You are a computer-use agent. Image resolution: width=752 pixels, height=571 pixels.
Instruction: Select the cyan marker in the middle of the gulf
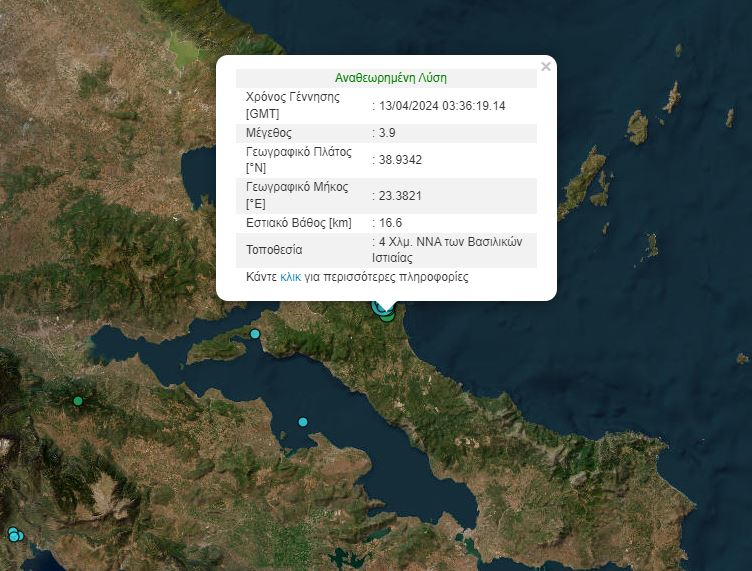pos(302,422)
